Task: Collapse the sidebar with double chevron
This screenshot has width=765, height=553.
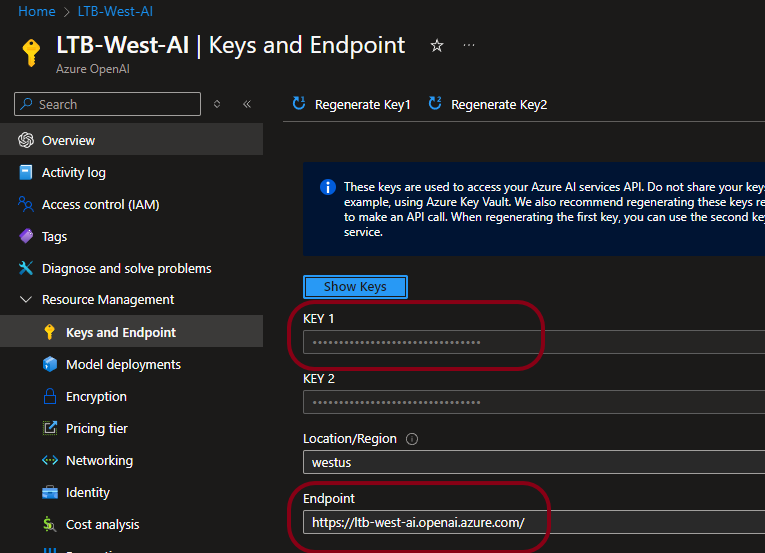Action: point(247,104)
